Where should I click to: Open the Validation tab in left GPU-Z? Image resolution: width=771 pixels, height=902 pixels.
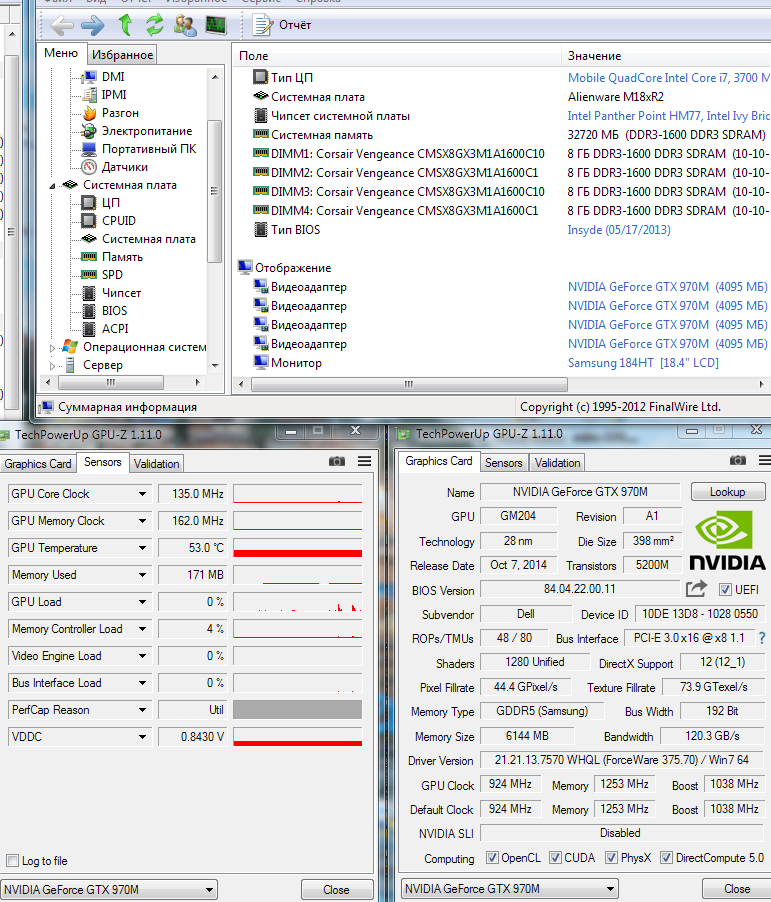pyautogui.click(x=157, y=464)
